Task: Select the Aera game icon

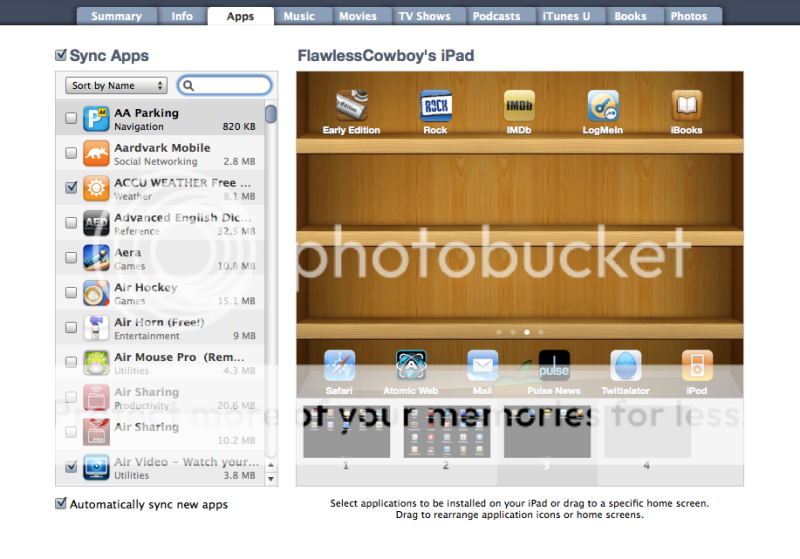Action: click(x=96, y=258)
